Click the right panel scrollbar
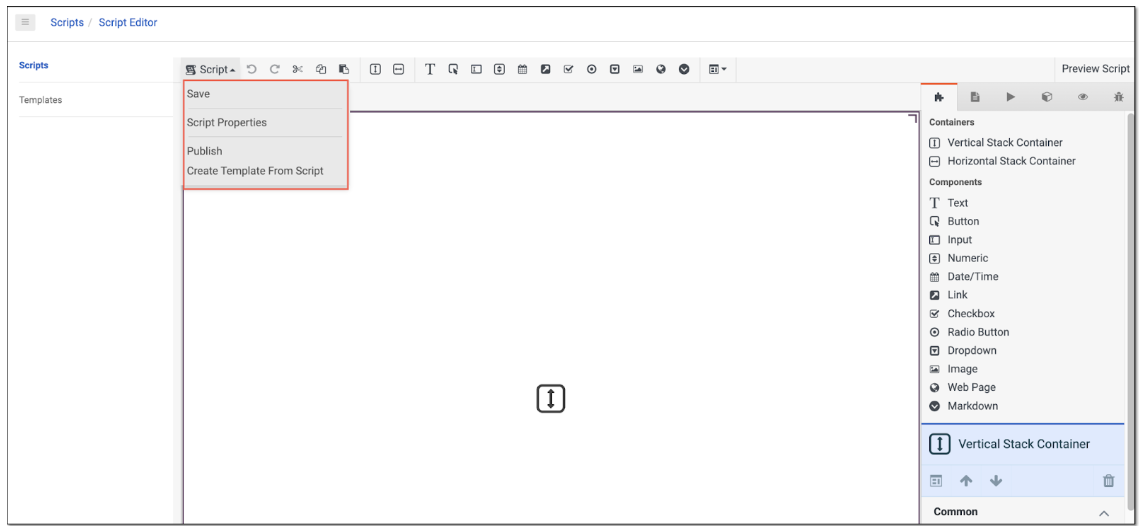 pyautogui.click(x=1130, y=313)
